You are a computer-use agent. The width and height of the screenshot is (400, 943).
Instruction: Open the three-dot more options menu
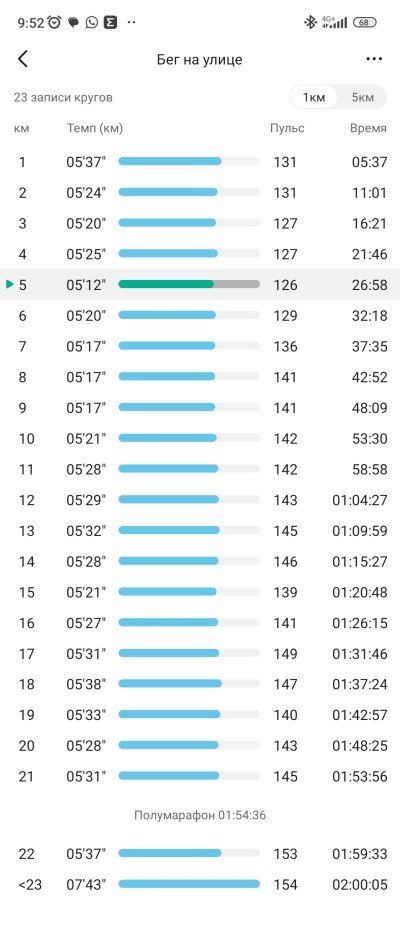374,59
